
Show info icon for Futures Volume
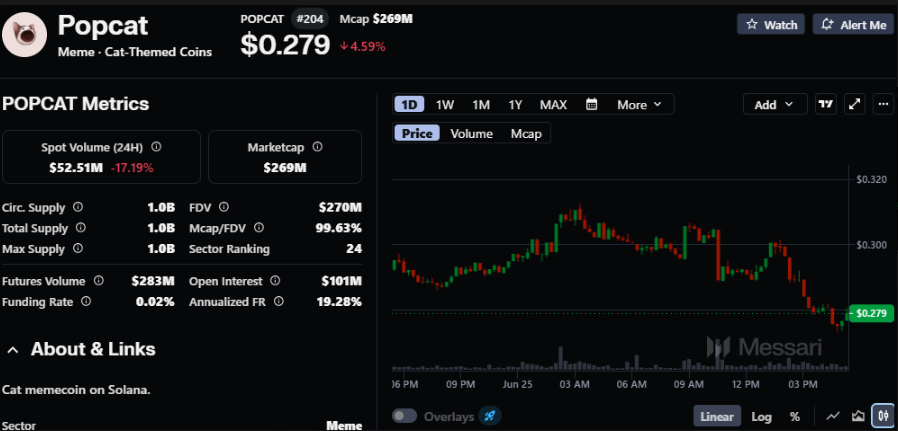[x=99, y=280]
